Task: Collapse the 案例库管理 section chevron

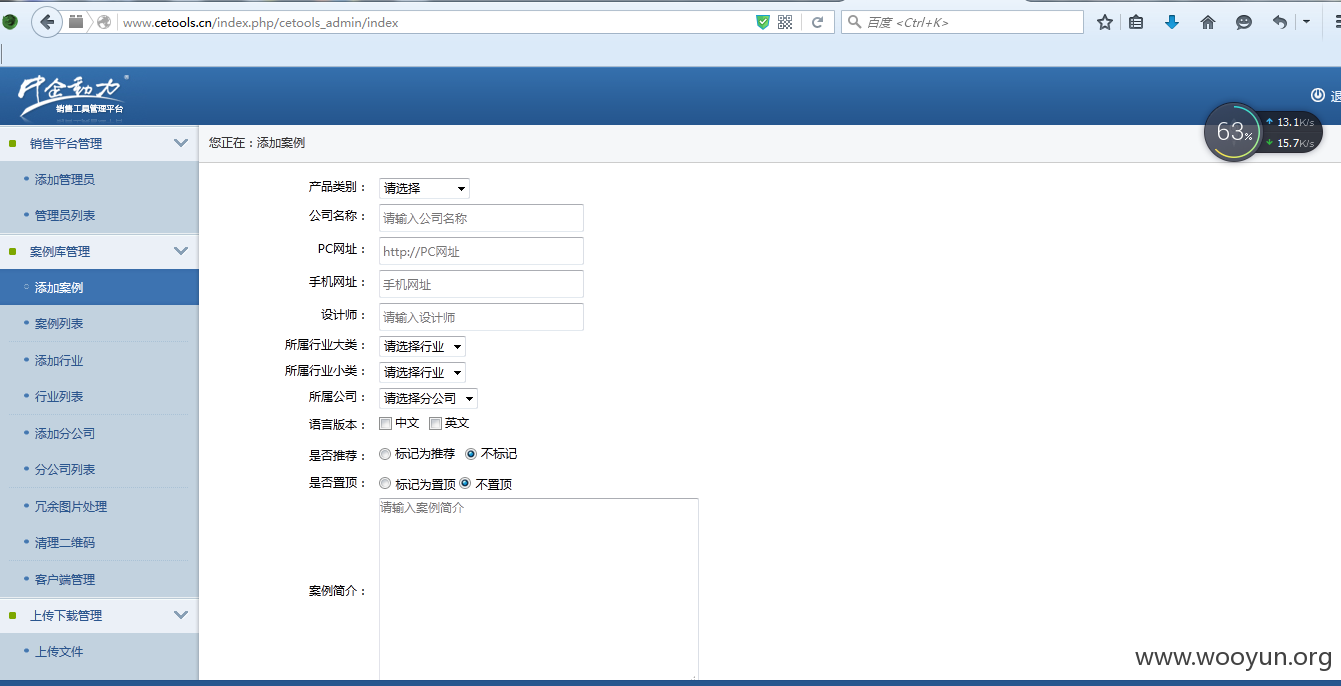Action: (x=180, y=251)
